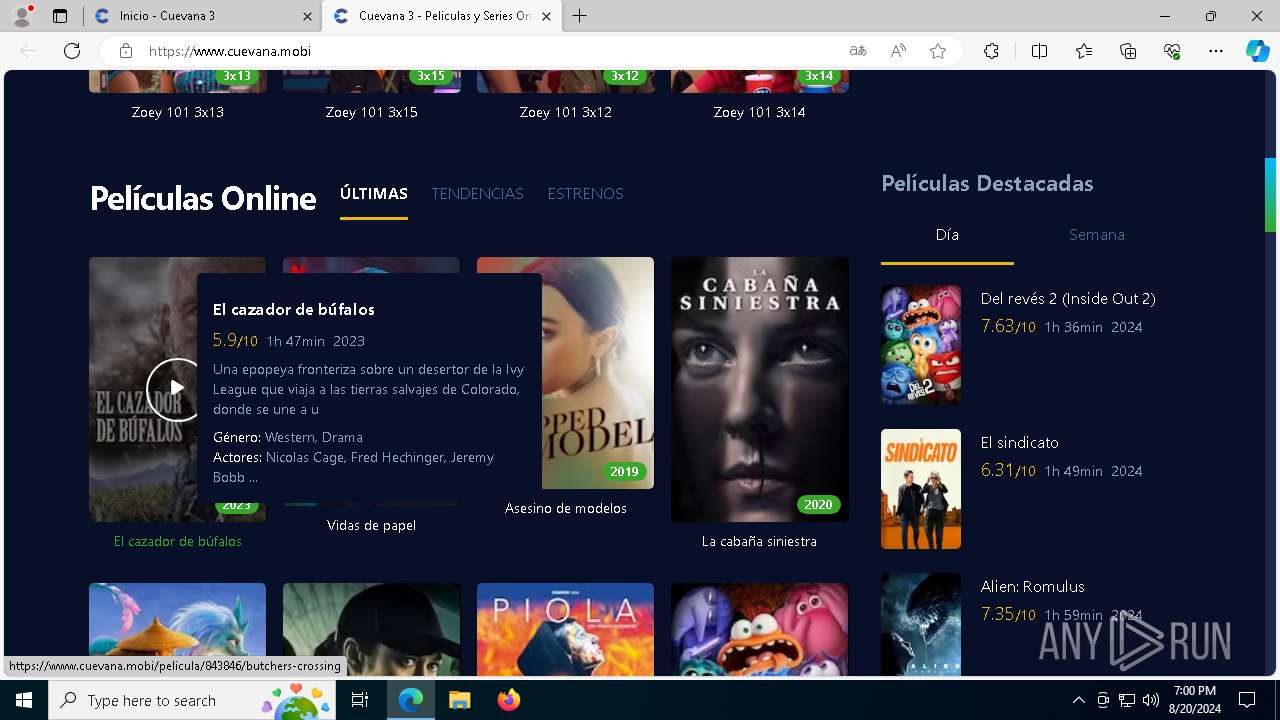
Task: Open the network status icon
Action: [1127, 700]
